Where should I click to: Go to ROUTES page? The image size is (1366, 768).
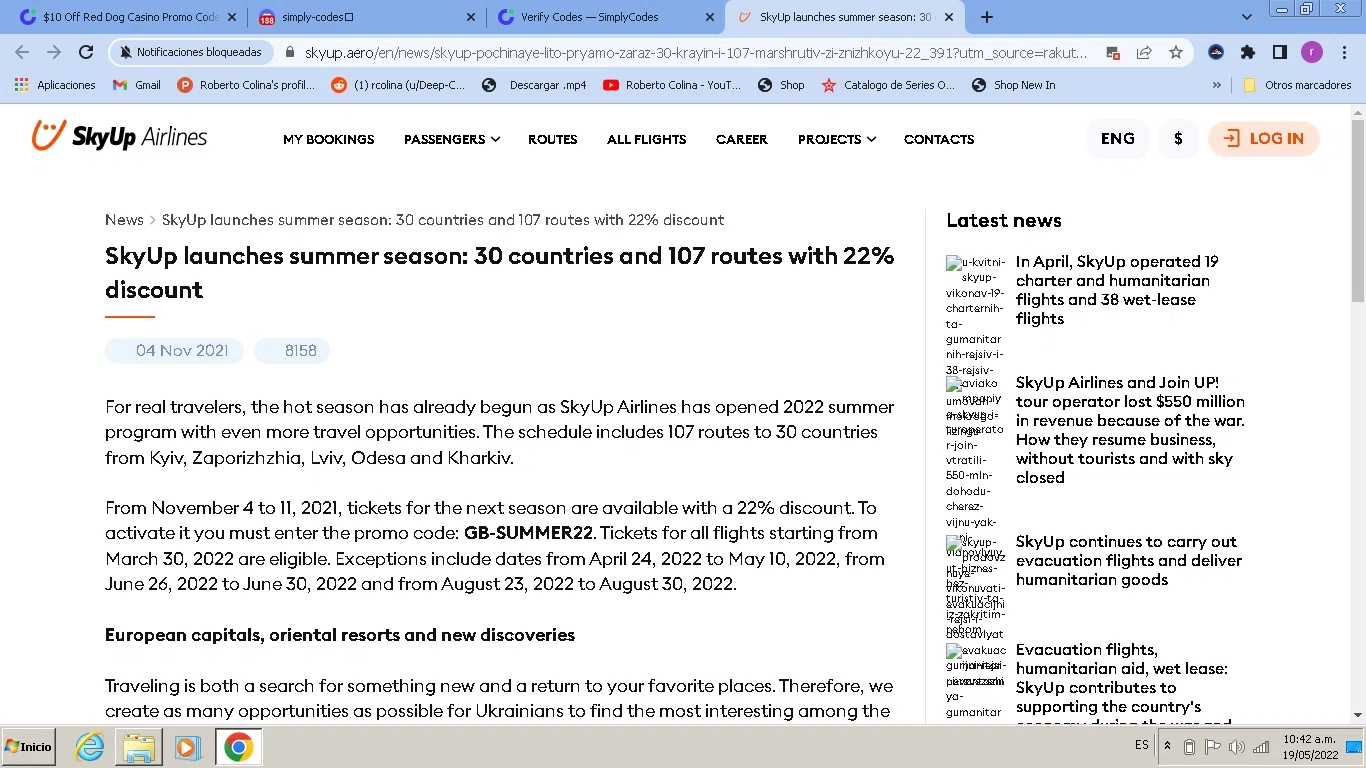tap(552, 139)
